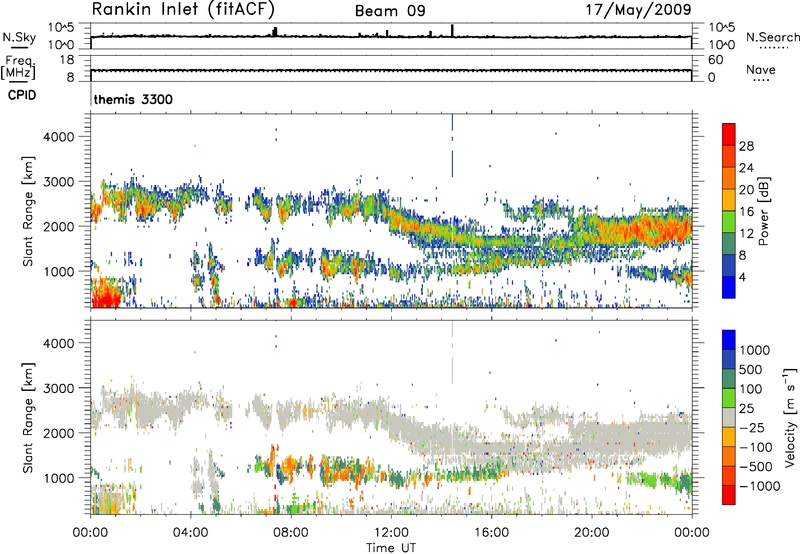The height and width of the screenshot is (554, 800).
Task: Click the '-100' tick on the Velocity colorbar
Action: [x=756, y=447]
